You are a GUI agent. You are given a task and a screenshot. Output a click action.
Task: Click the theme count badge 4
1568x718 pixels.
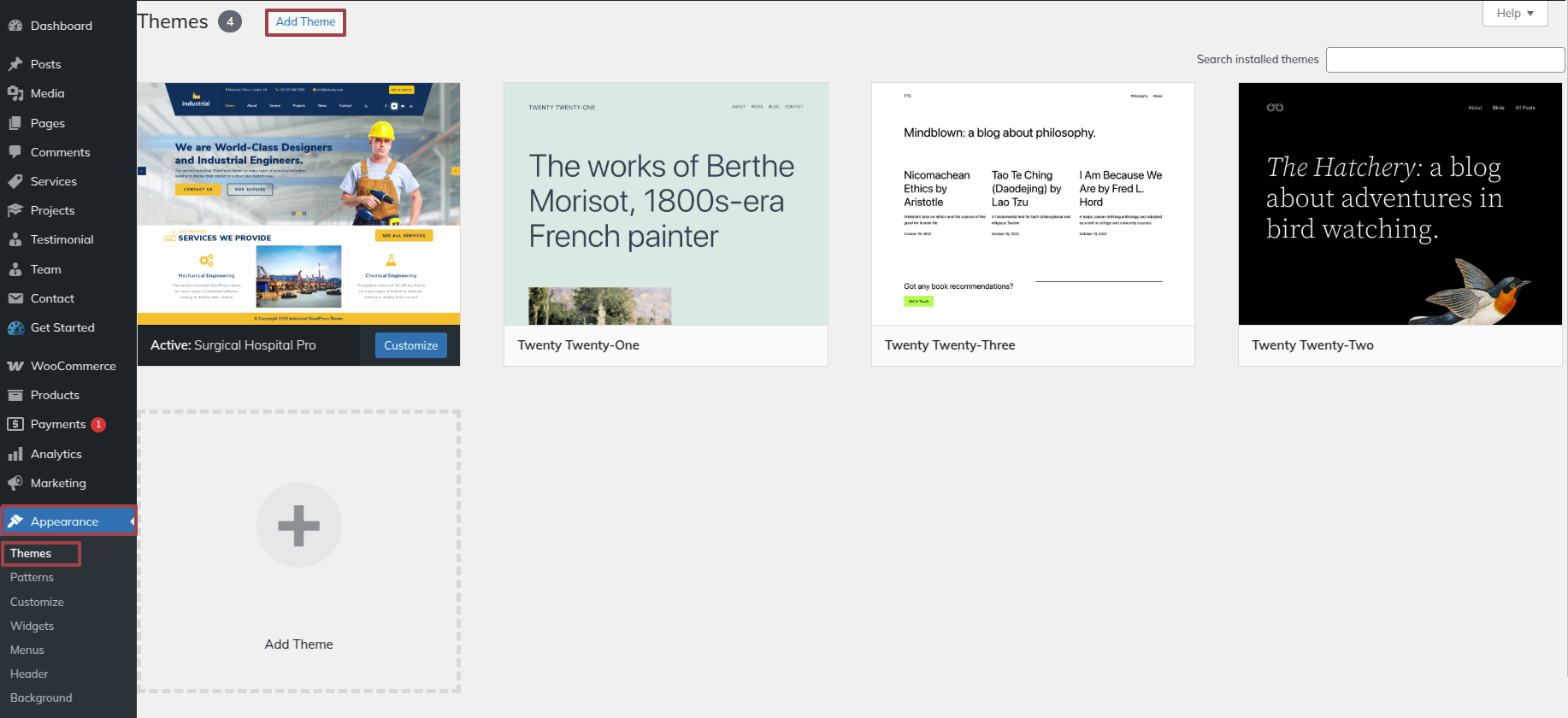click(x=230, y=21)
